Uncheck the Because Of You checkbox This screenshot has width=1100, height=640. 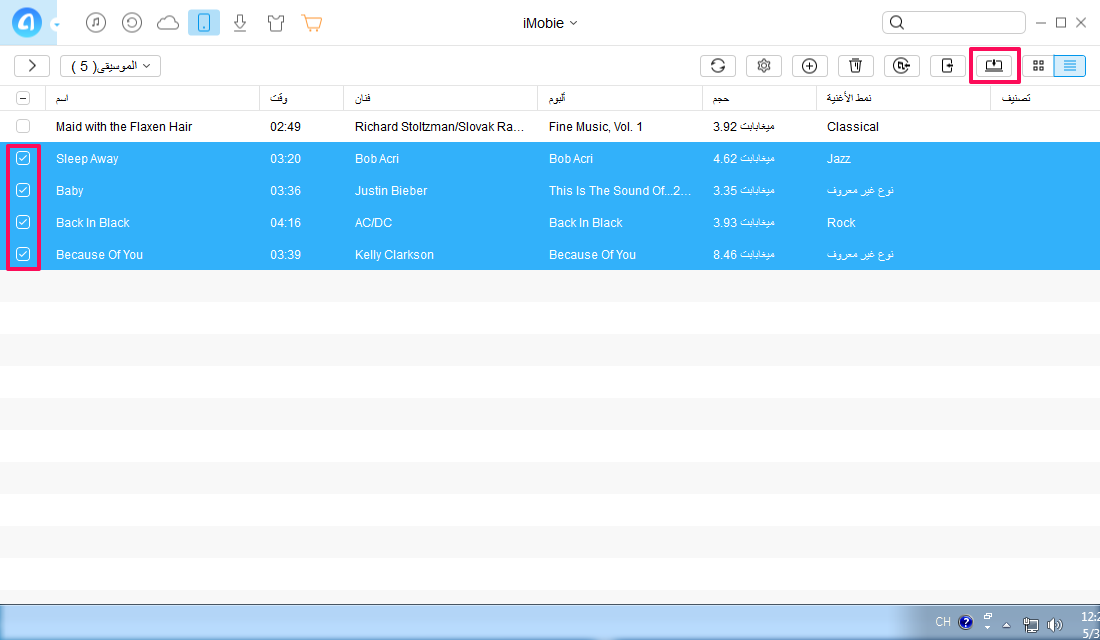(x=23, y=254)
